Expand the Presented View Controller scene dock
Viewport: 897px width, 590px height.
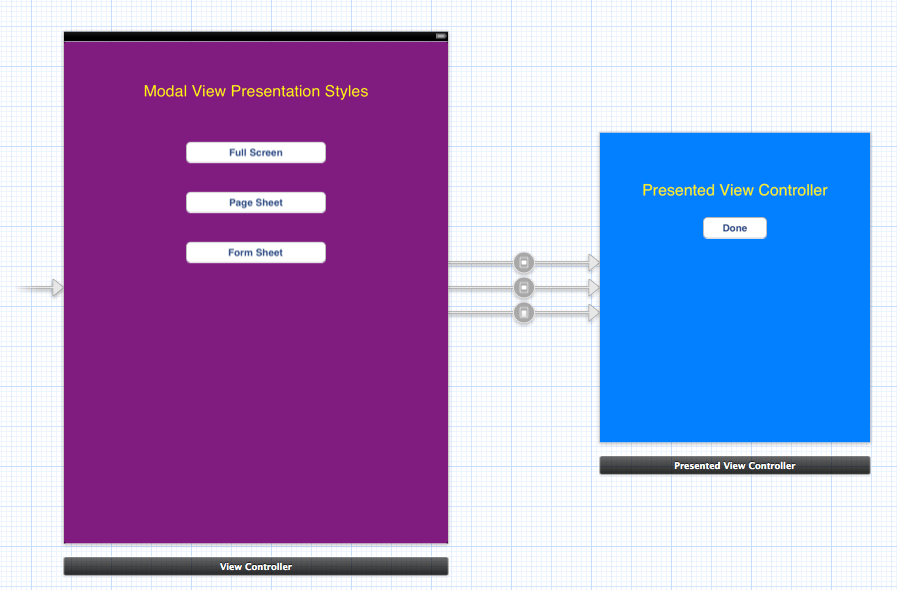point(735,465)
